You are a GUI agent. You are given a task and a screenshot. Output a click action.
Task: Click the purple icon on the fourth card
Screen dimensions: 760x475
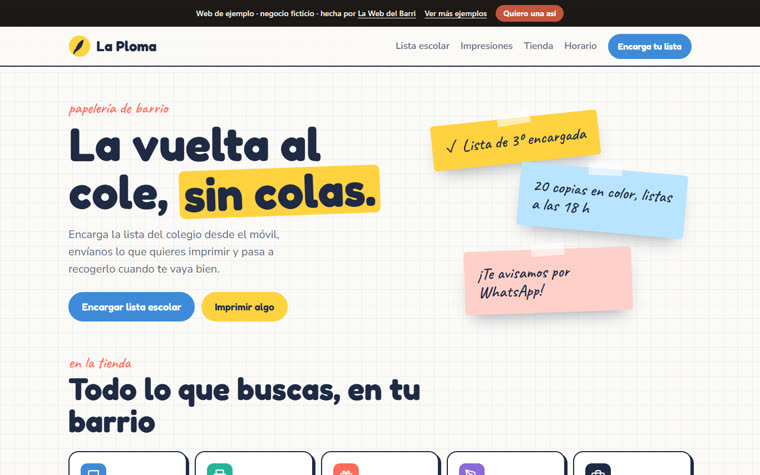[472, 469]
